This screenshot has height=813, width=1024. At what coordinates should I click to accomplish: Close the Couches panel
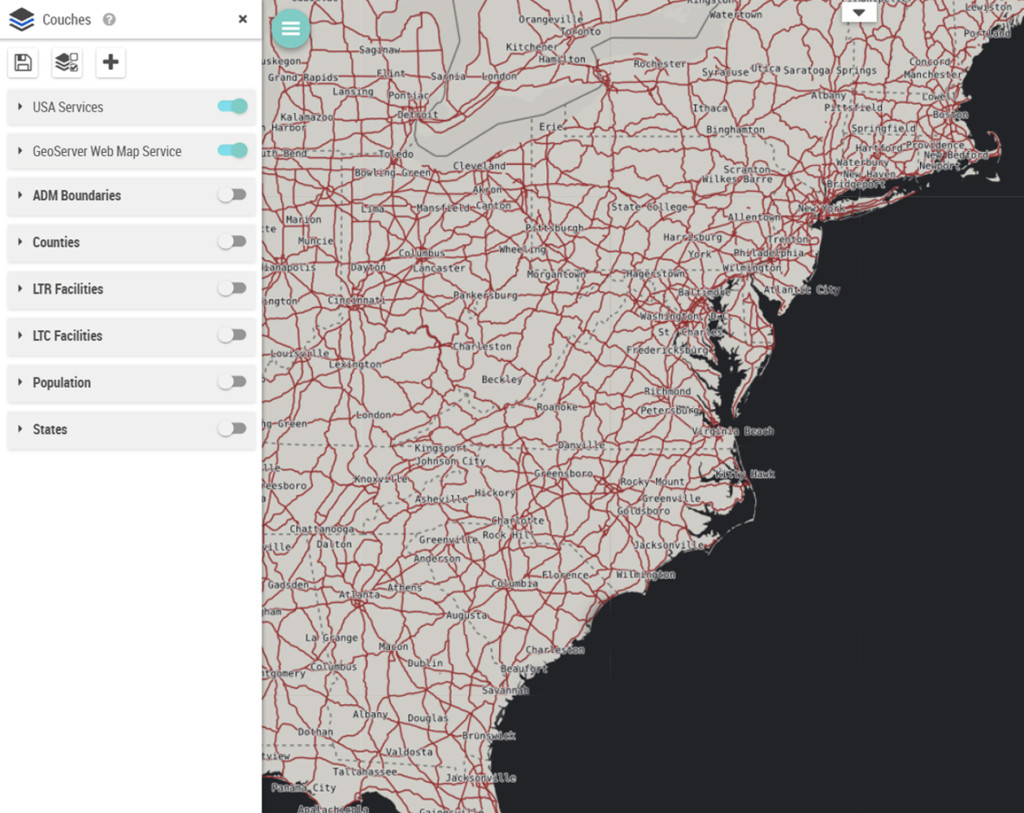click(243, 19)
